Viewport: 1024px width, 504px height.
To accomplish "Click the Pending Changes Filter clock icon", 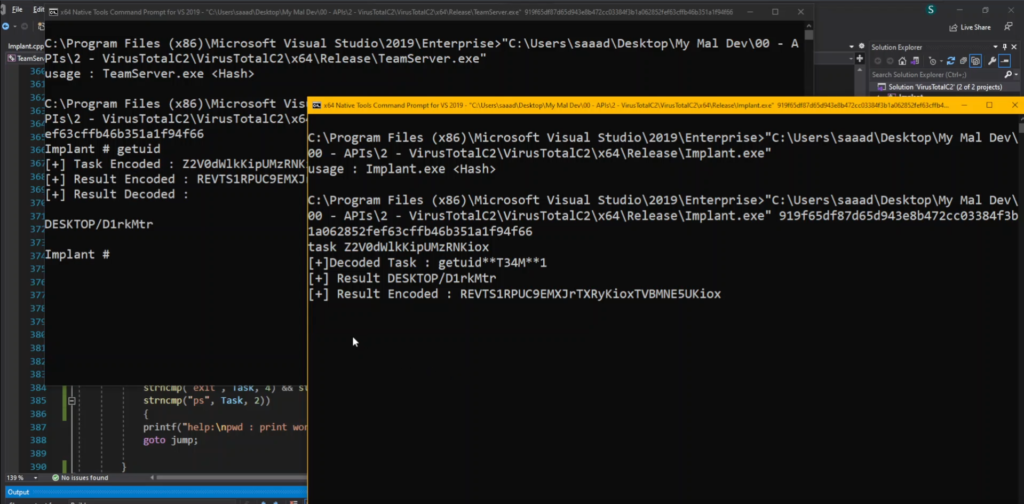I will click(933, 61).
